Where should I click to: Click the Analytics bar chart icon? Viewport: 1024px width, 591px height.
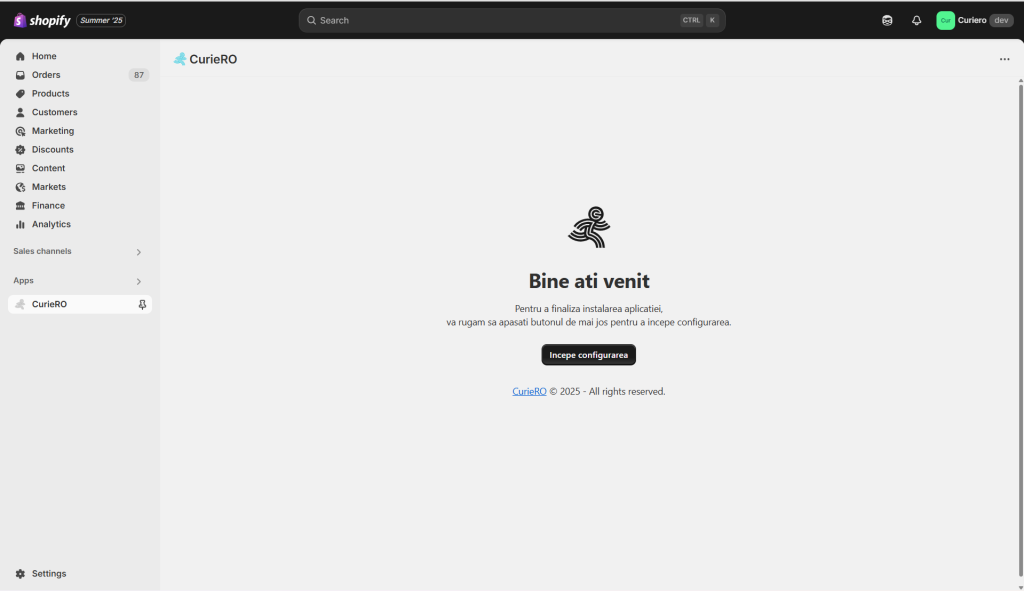click(20, 224)
